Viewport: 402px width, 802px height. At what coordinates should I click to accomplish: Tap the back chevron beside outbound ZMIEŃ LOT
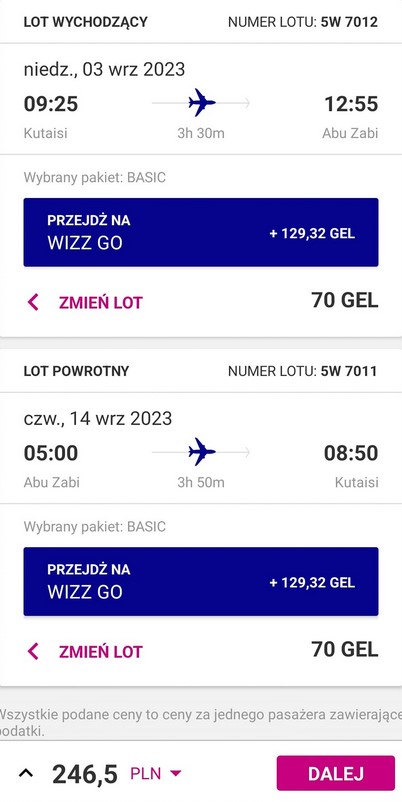pos(33,302)
